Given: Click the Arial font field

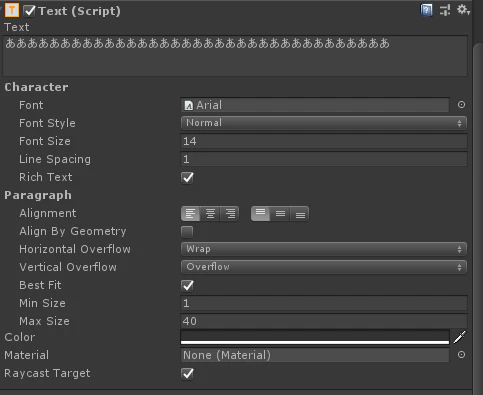Looking at the screenshot, I should click(315, 105).
